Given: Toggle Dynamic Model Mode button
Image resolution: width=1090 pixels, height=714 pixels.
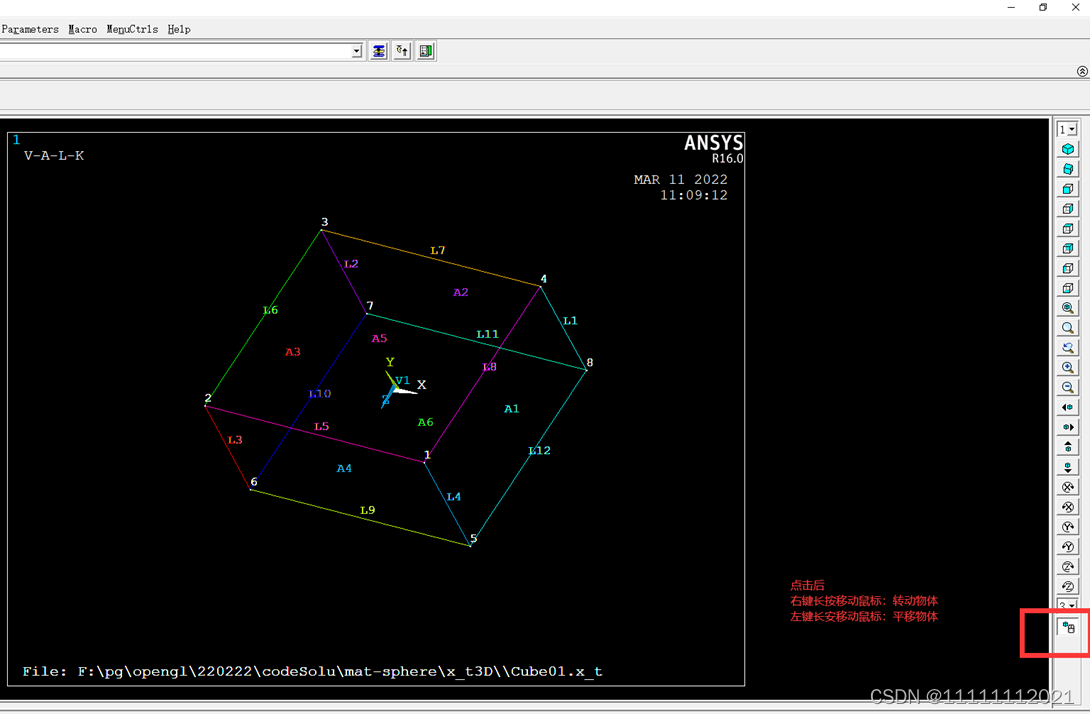Looking at the screenshot, I should [1068, 628].
